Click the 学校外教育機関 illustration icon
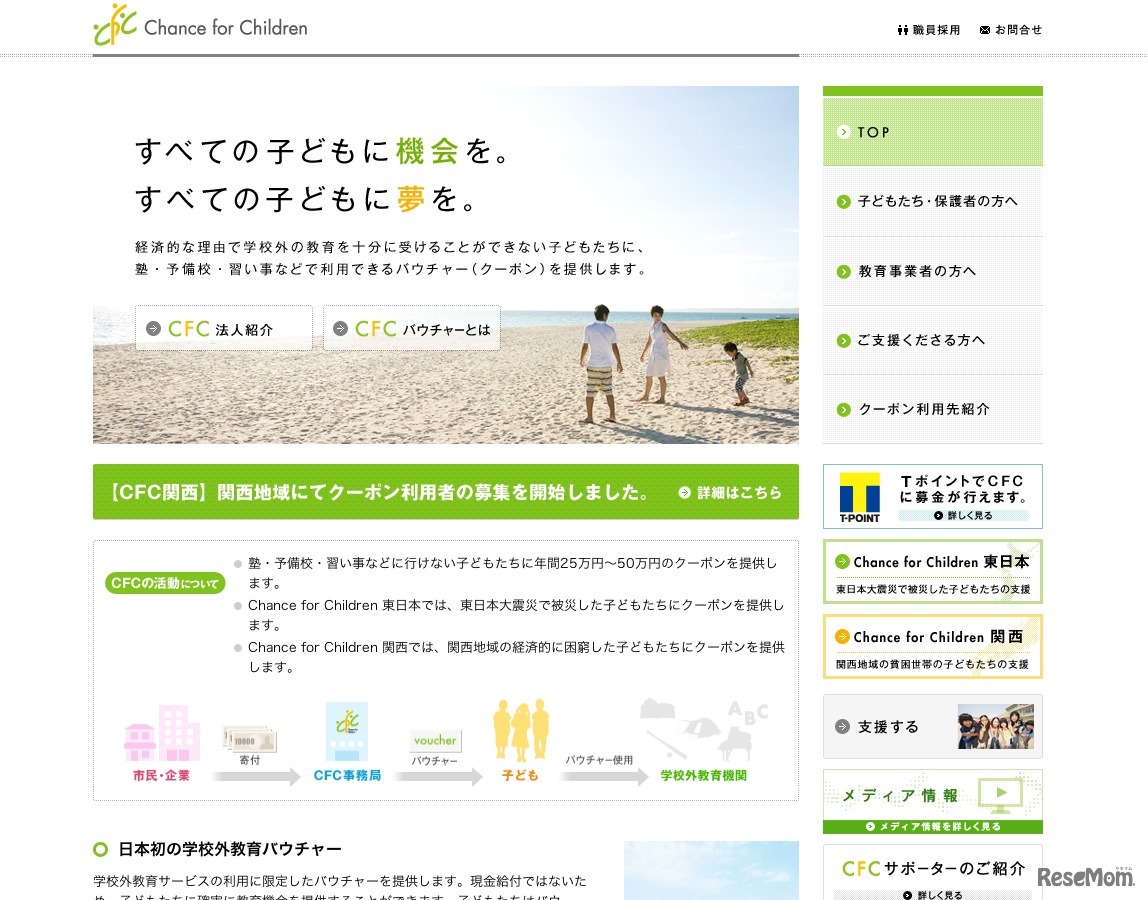The image size is (1148, 900). pyautogui.click(x=704, y=731)
